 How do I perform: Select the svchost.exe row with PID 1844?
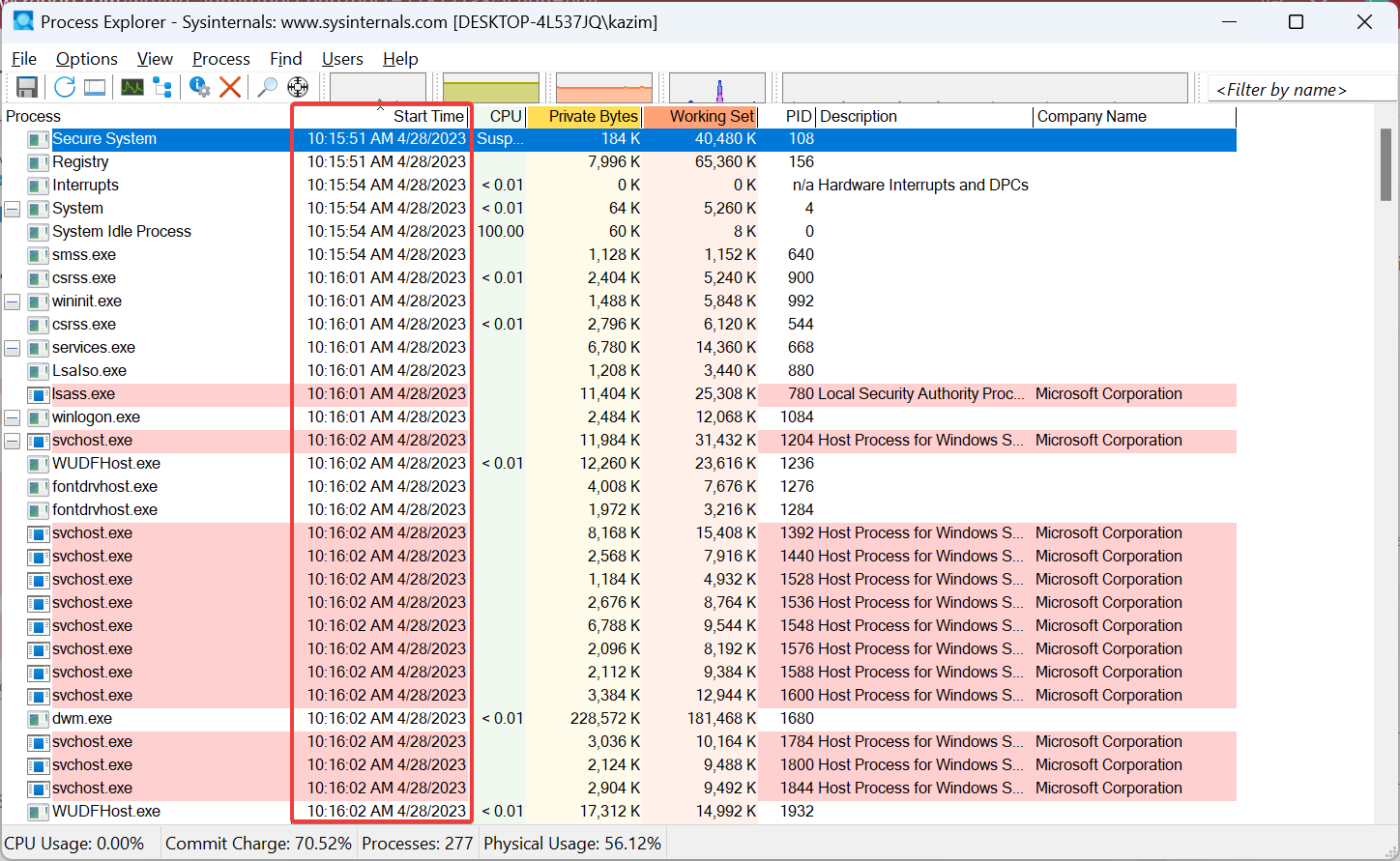coord(619,789)
